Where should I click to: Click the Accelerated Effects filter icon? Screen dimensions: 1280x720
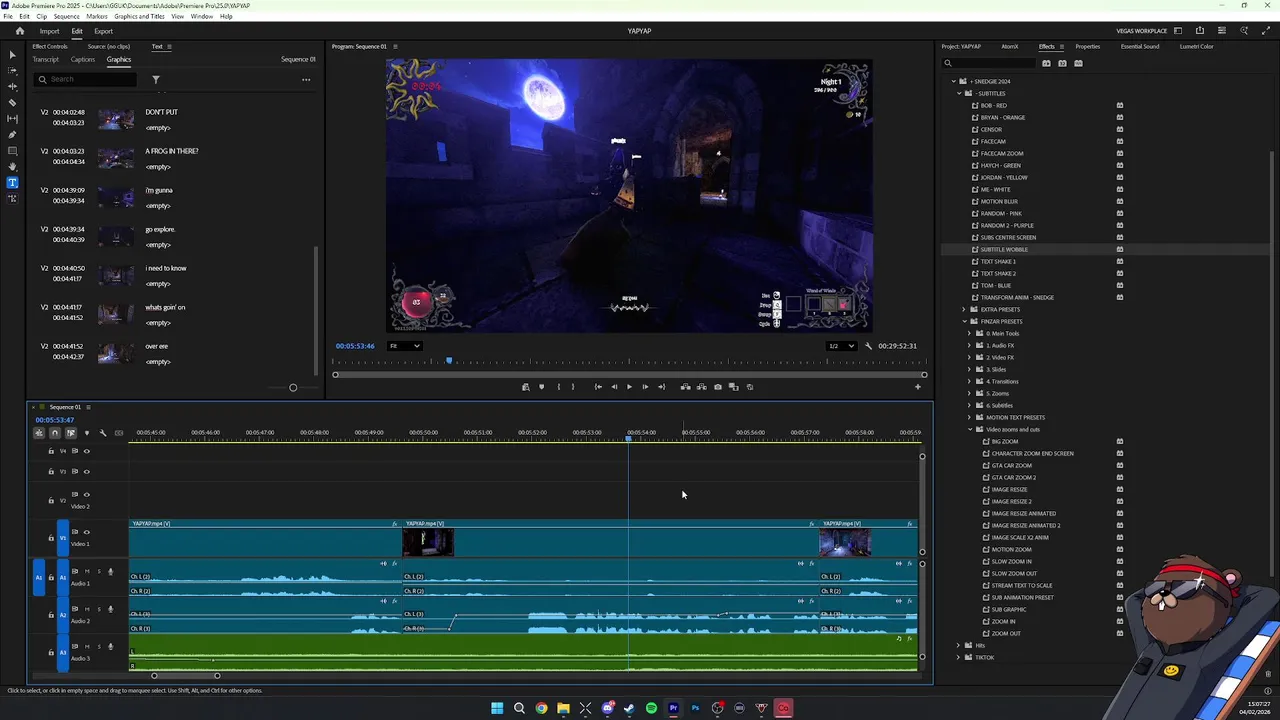[1046, 63]
